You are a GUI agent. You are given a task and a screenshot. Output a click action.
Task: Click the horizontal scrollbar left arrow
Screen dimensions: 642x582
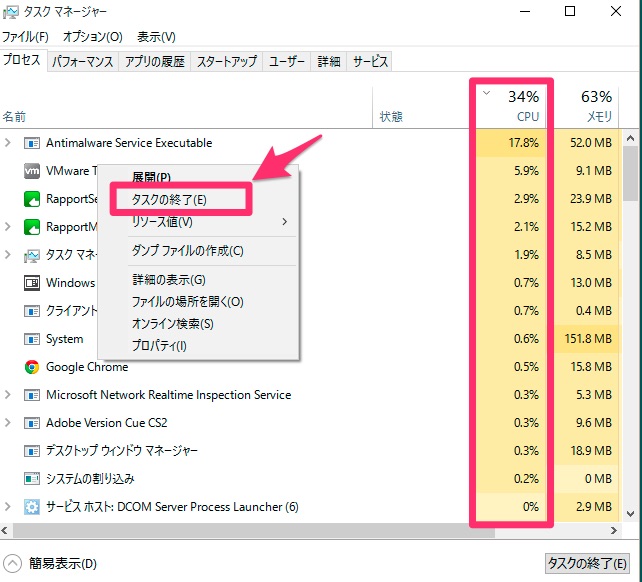coord(5,531)
